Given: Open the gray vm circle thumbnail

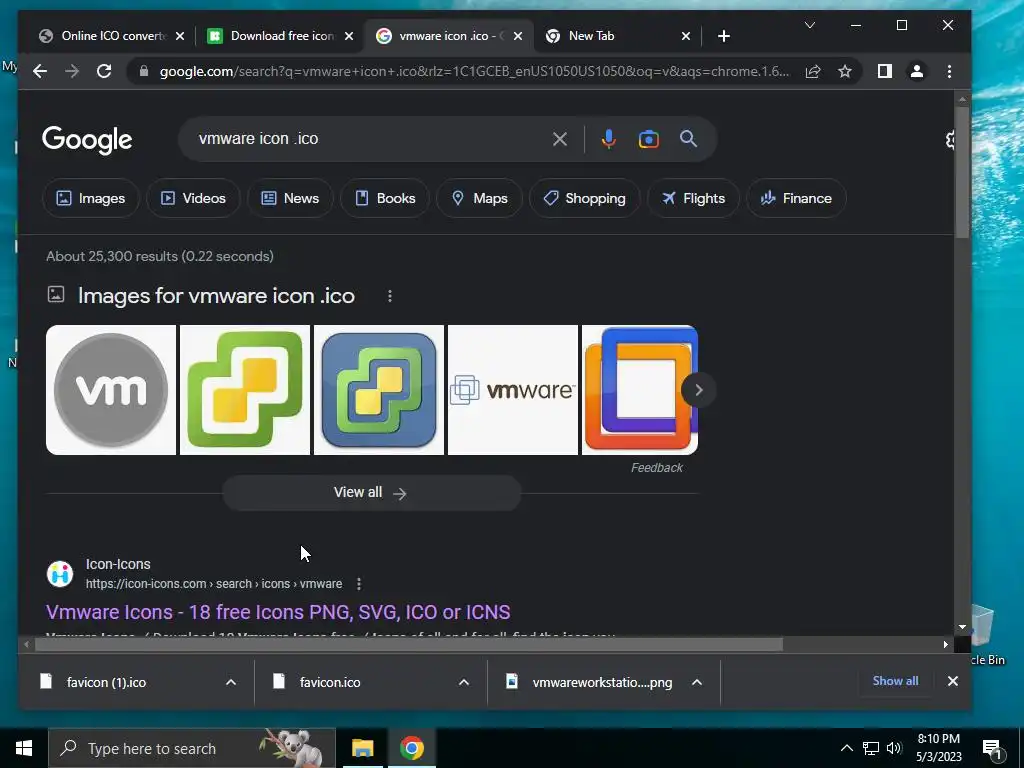Looking at the screenshot, I should tap(111, 390).
